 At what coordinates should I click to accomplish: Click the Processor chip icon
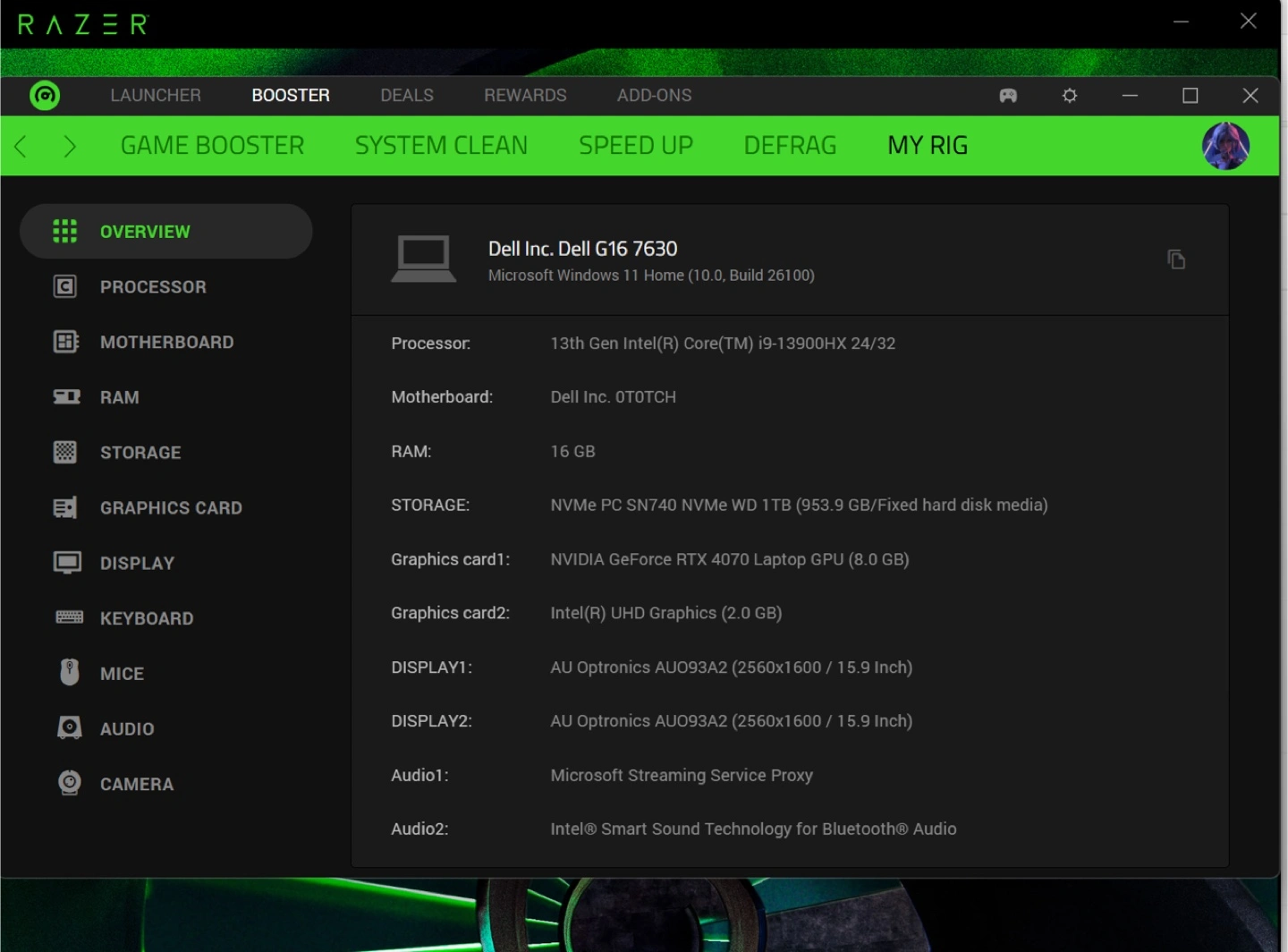pyautogui.click(x=65, y=286)
